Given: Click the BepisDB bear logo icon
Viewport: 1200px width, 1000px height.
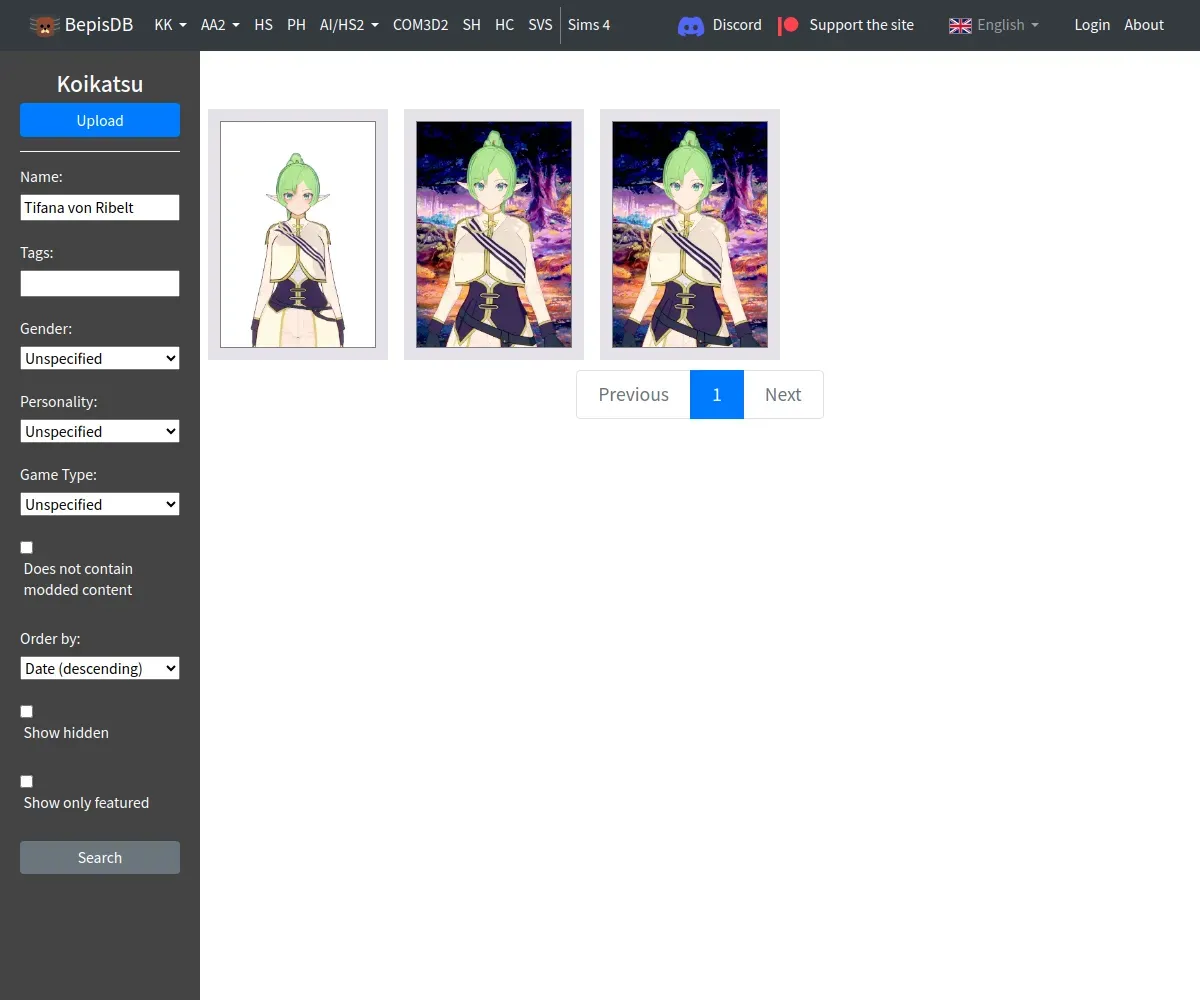Looking at the screenshot, I should point(44,25).
